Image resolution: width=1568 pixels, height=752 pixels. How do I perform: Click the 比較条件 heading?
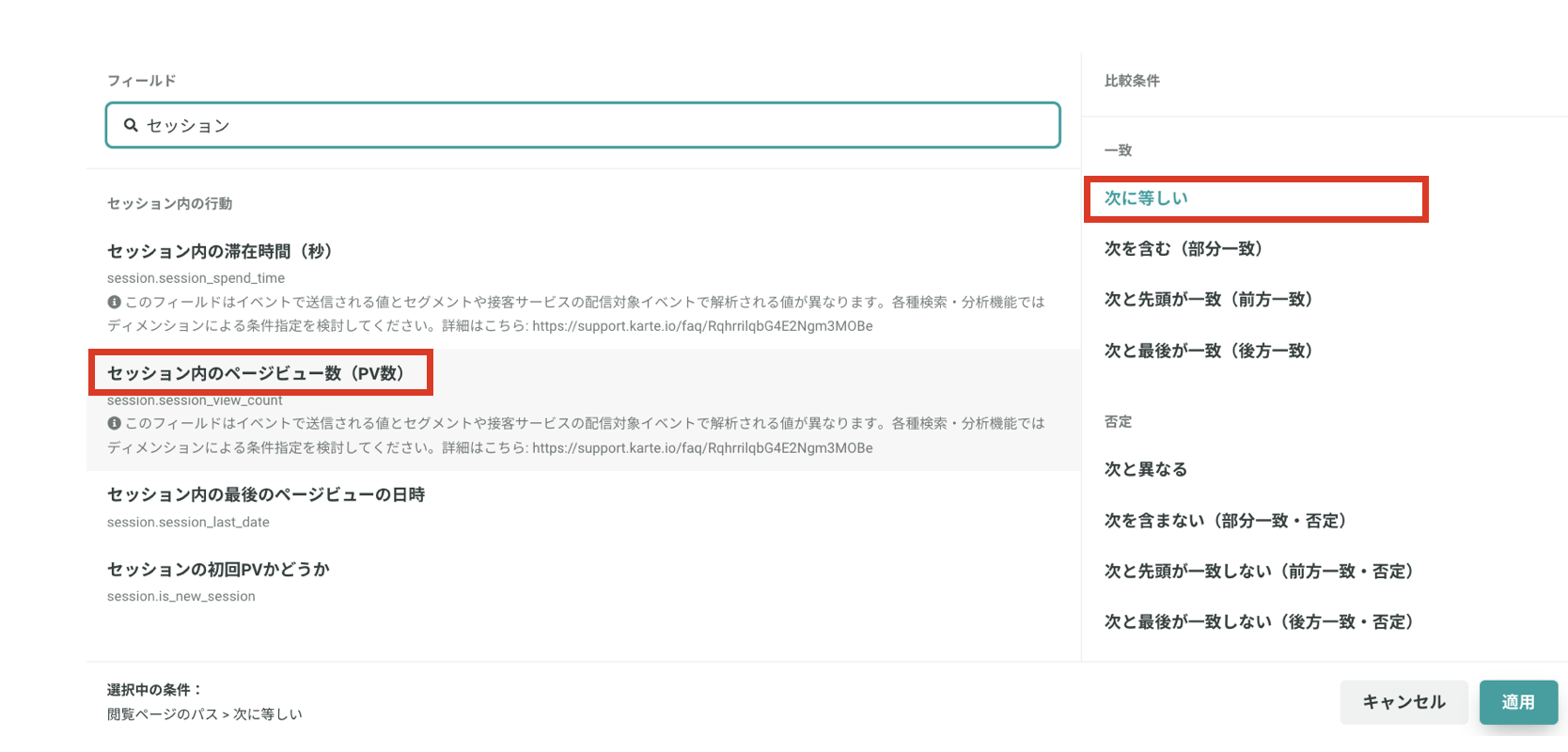pyautogui.click(x=1132, y=81)
